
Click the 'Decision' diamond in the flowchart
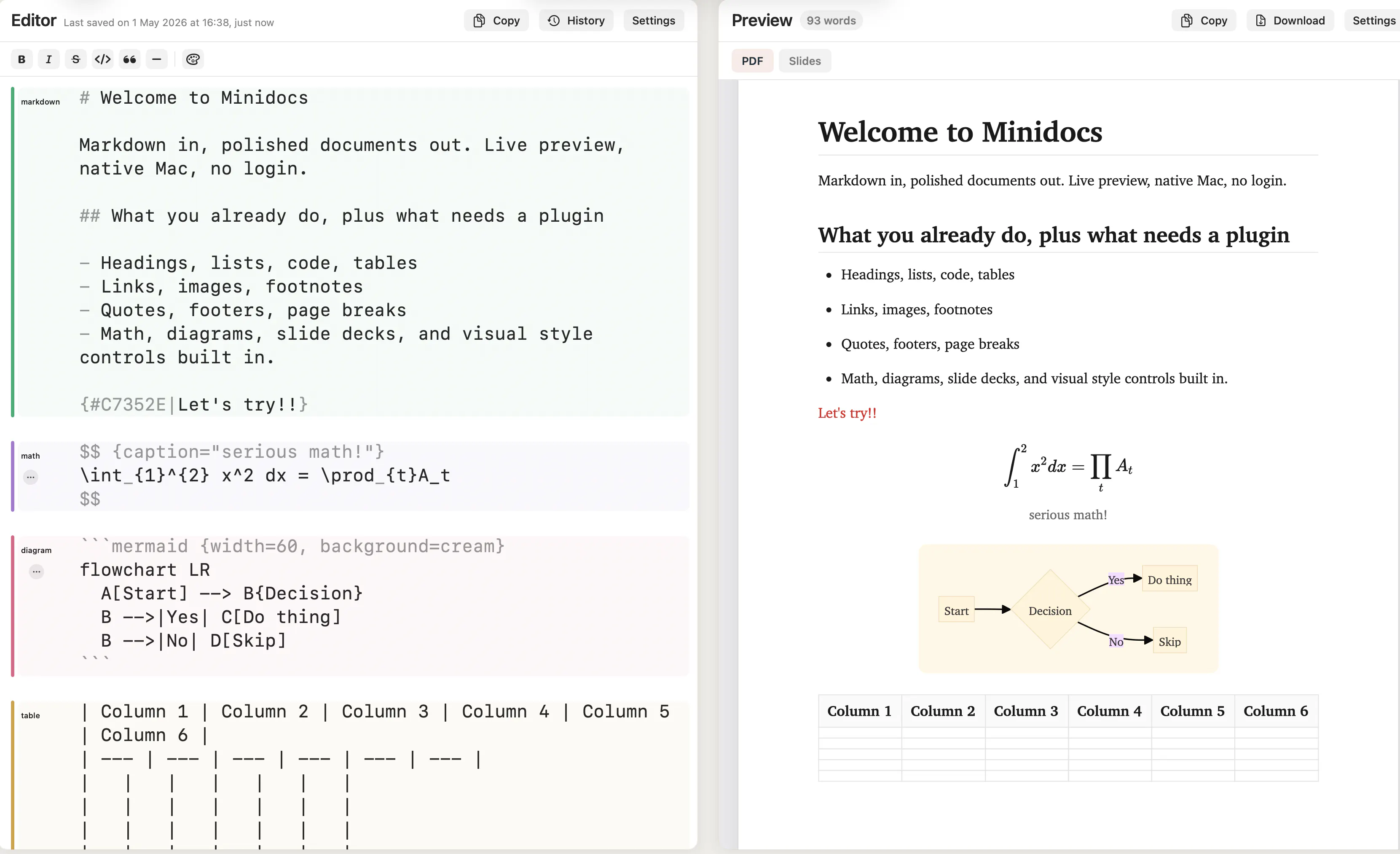pyautogui.click(x=1050, y=610)
